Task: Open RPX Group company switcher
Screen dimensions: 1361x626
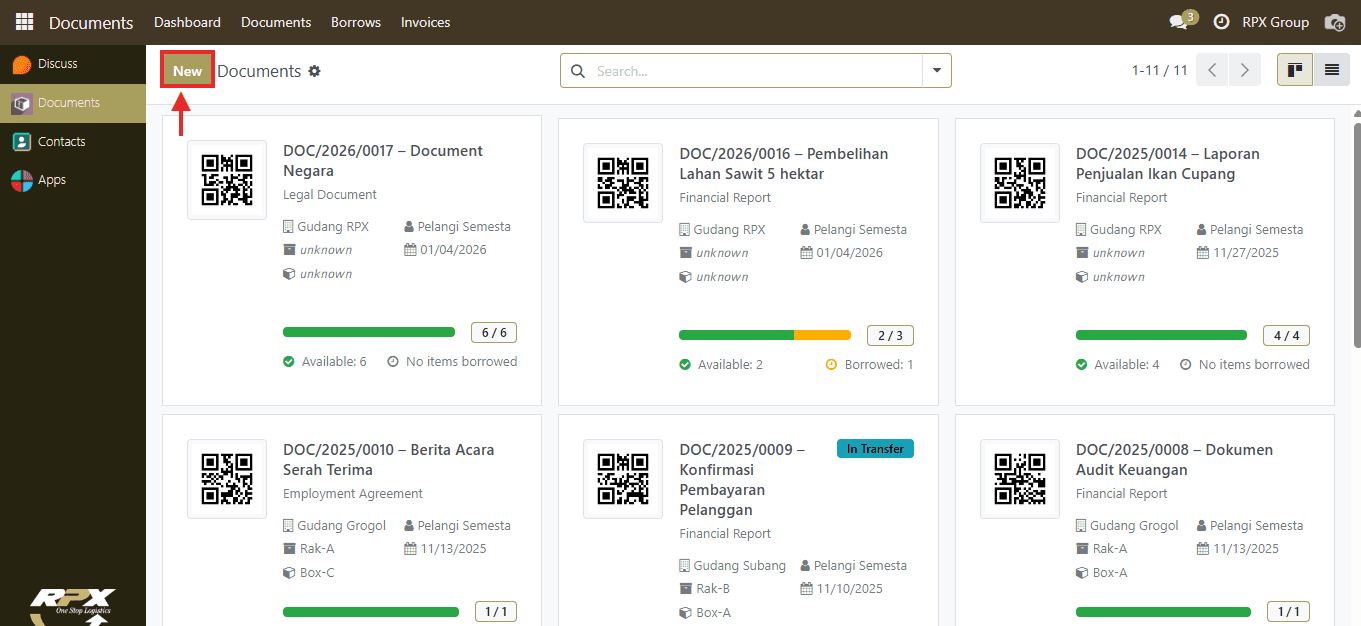Action: coord(1275,22)
